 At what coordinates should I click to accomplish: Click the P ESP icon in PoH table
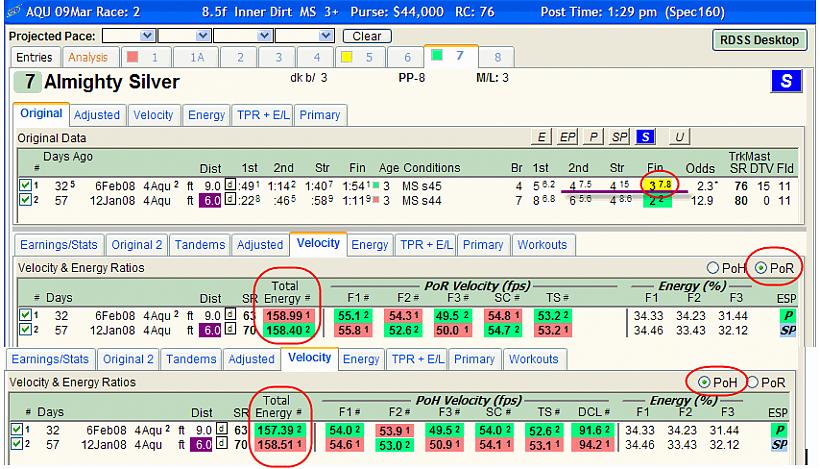[779, 430]
